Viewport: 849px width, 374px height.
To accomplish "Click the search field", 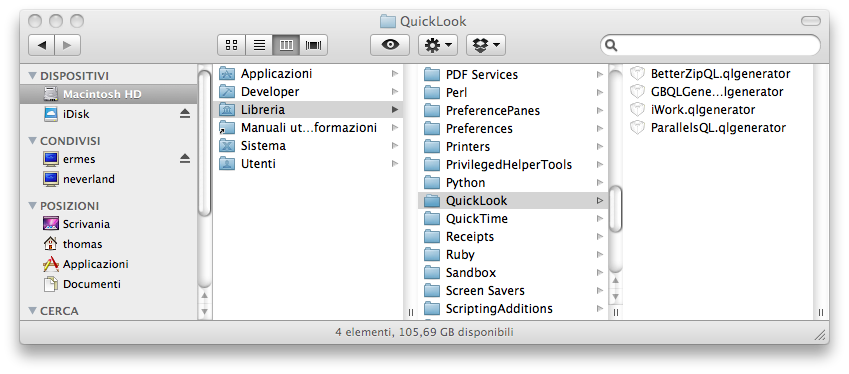I will click(x=710, y=45).
